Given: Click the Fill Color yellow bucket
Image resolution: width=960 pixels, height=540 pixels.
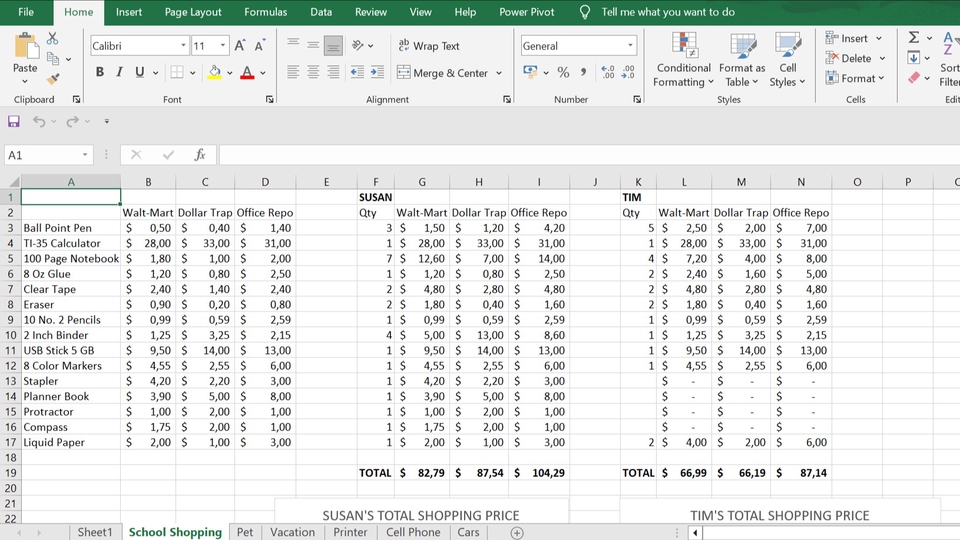Looking at the screenshot, I should coord(214,72).
